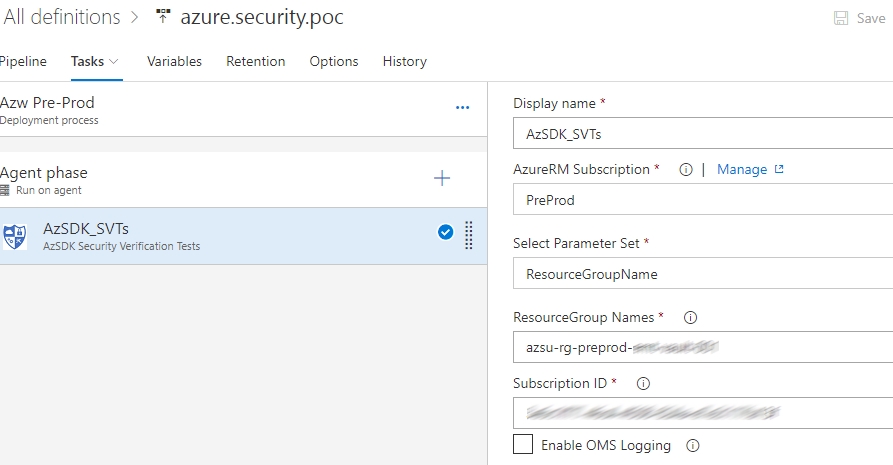This screenshot has width=893, height=465.
Task: Open the Retention tab
Action: [256, 62]
